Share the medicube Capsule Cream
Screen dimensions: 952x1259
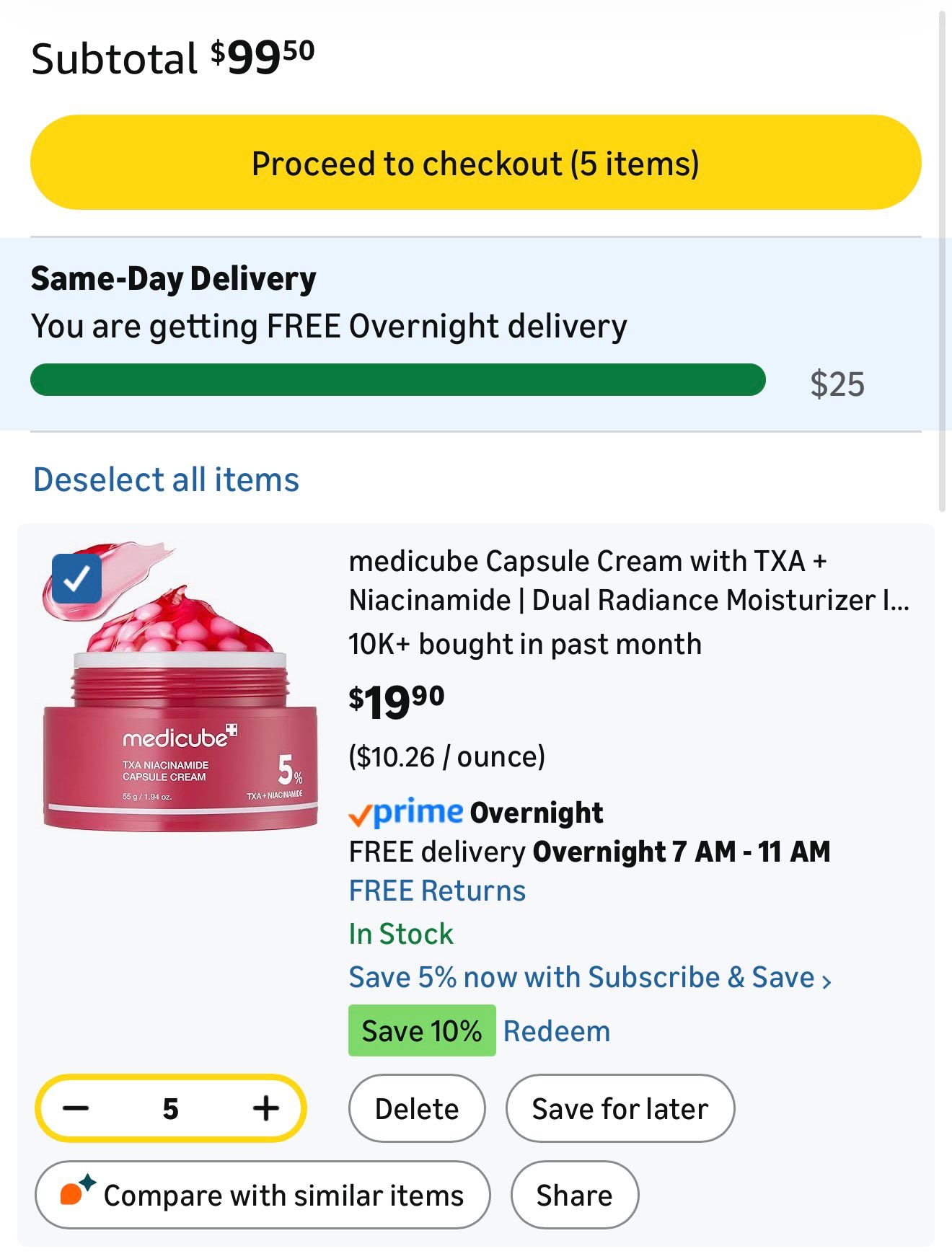[x=574, y=1195]
